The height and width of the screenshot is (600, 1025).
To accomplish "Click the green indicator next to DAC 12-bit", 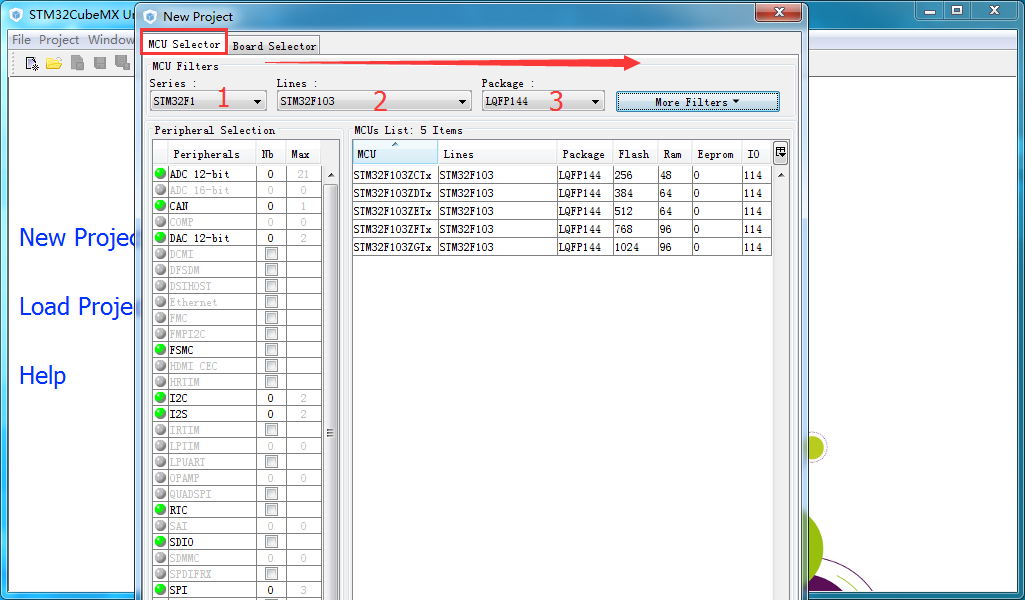I will [x=160, y=238].
